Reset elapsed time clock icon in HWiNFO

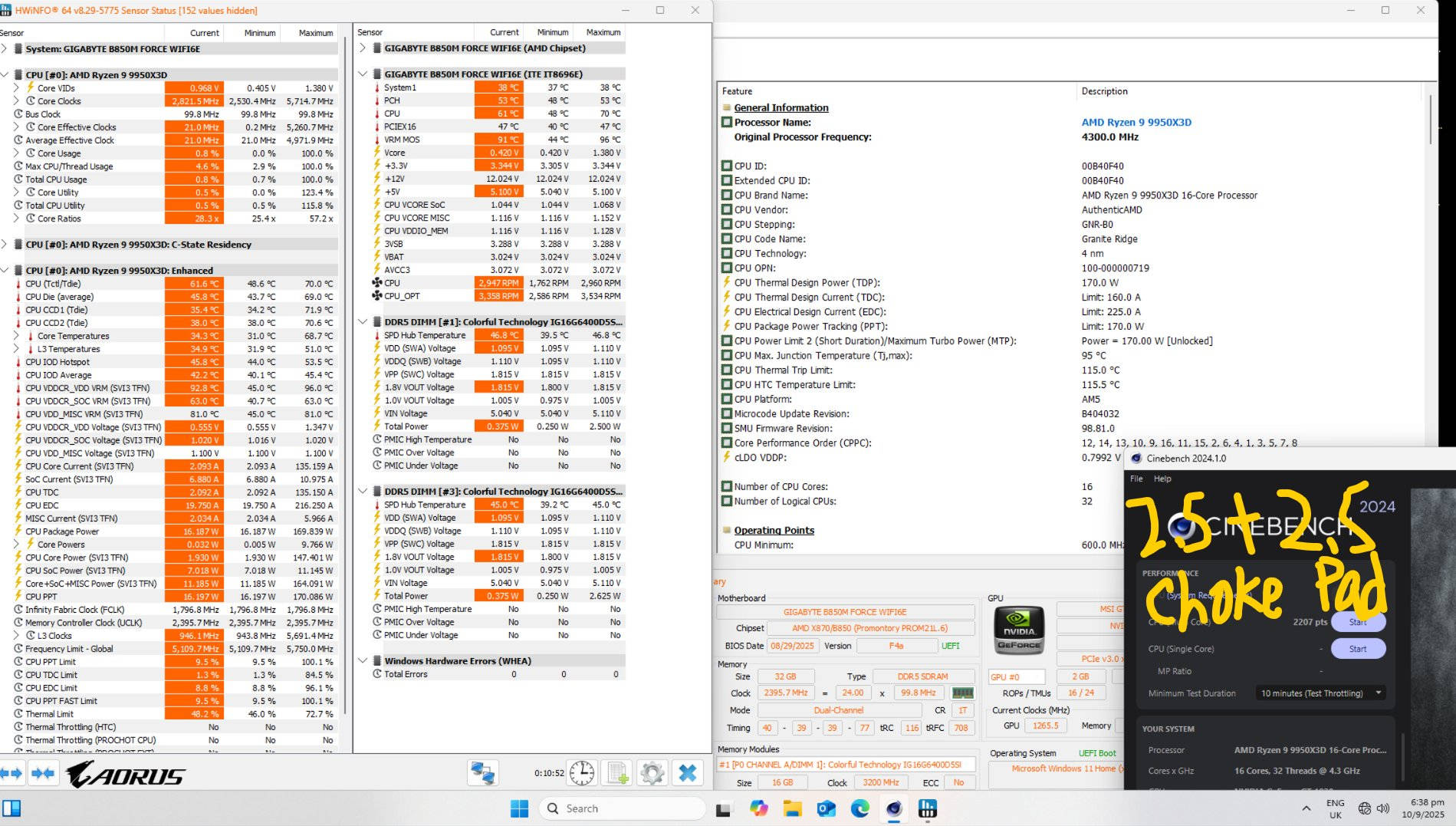point(582,773)
